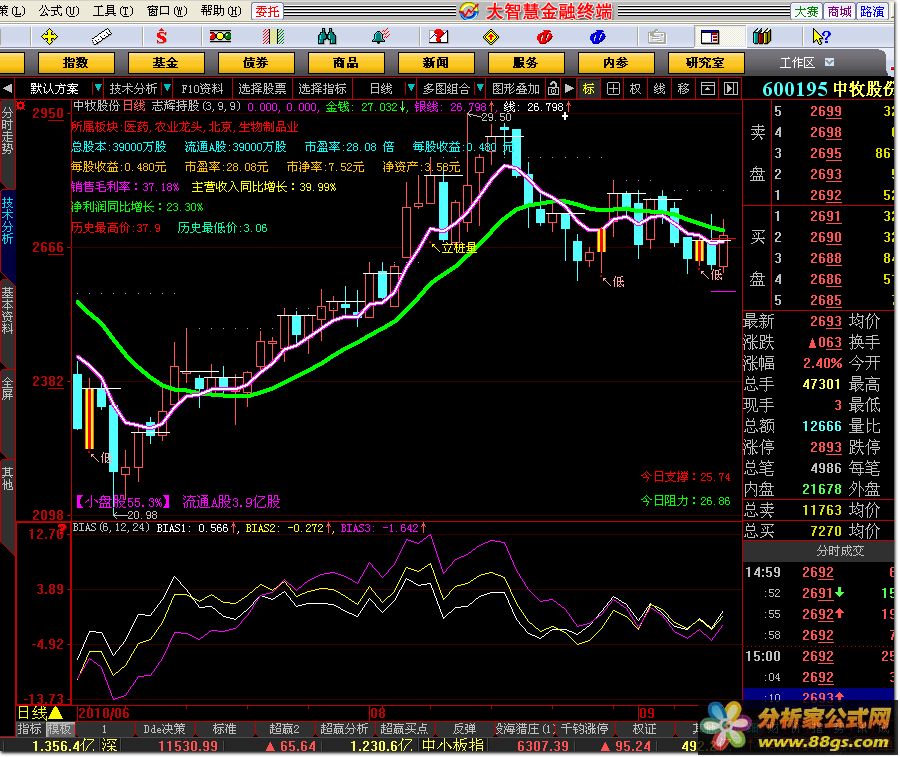The image size is (900, 757).
Task: Select the 千钧涨停 indicator tab
Action: 584,729
